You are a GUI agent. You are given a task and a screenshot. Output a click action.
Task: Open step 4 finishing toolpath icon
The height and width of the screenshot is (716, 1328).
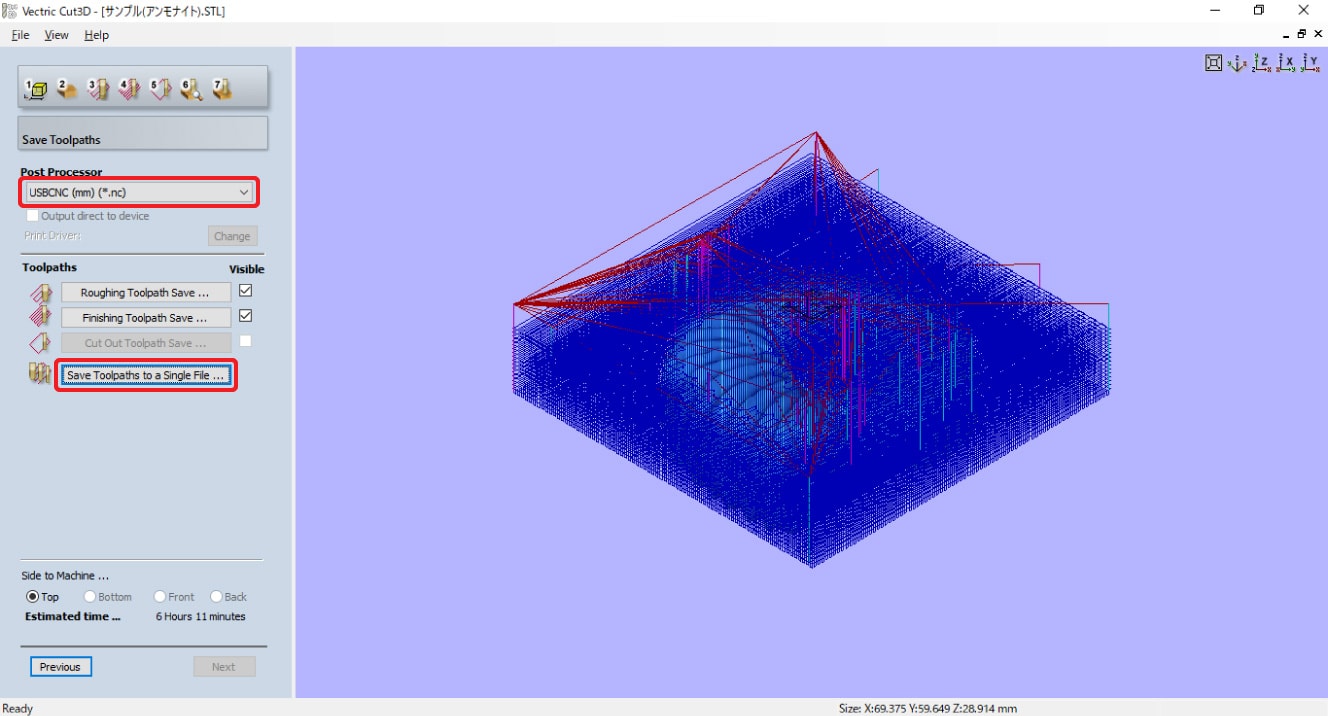coord(129,89)
